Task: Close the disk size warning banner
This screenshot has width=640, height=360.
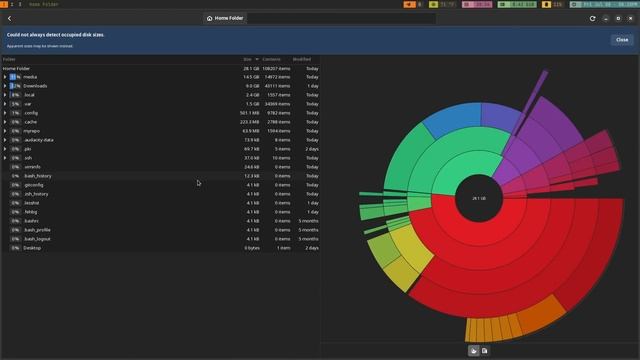Action: click(622, 40)
